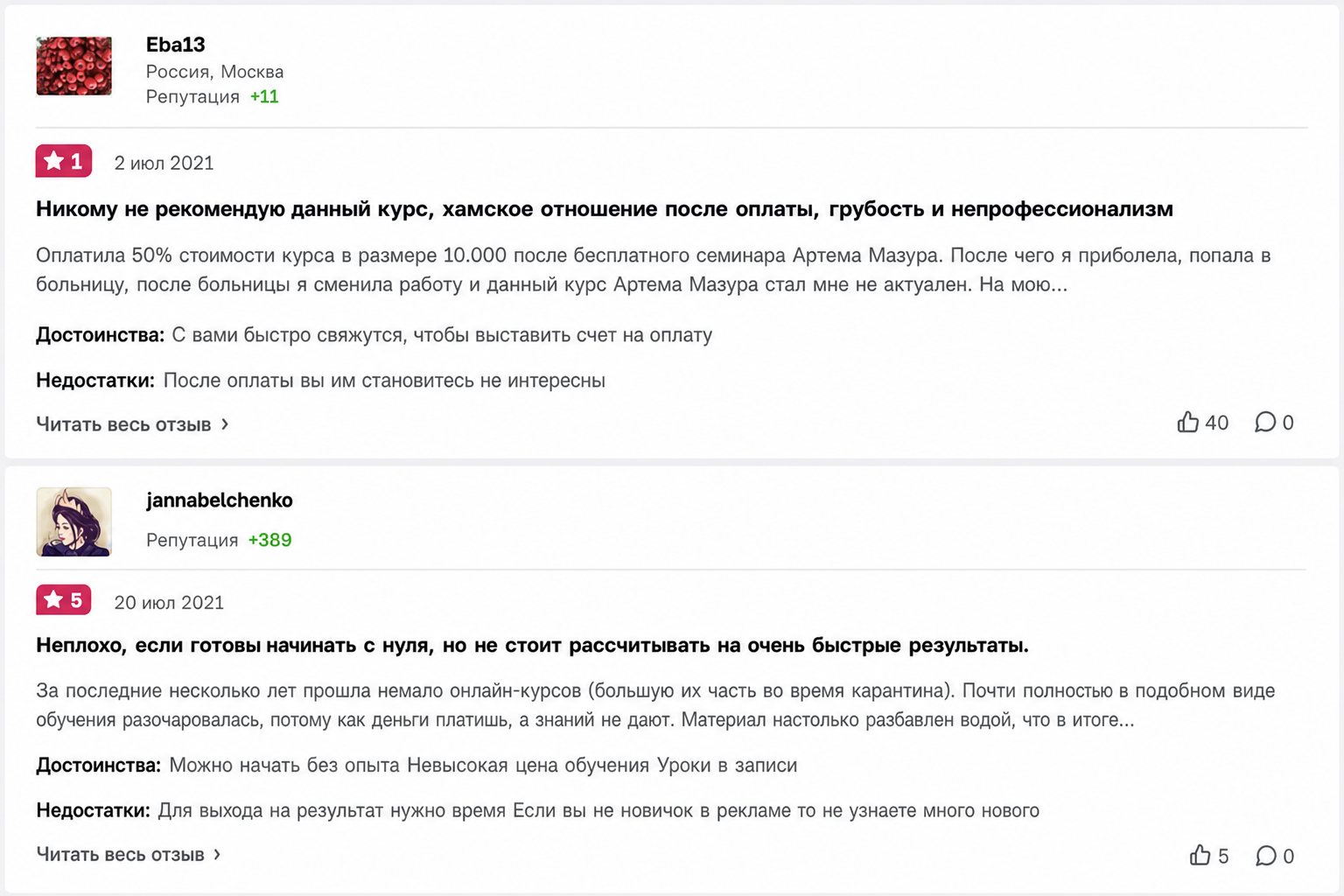Expand second review via chevron arrow
The width and height of the screenshot is (1344, 896).
pos(217,854)
